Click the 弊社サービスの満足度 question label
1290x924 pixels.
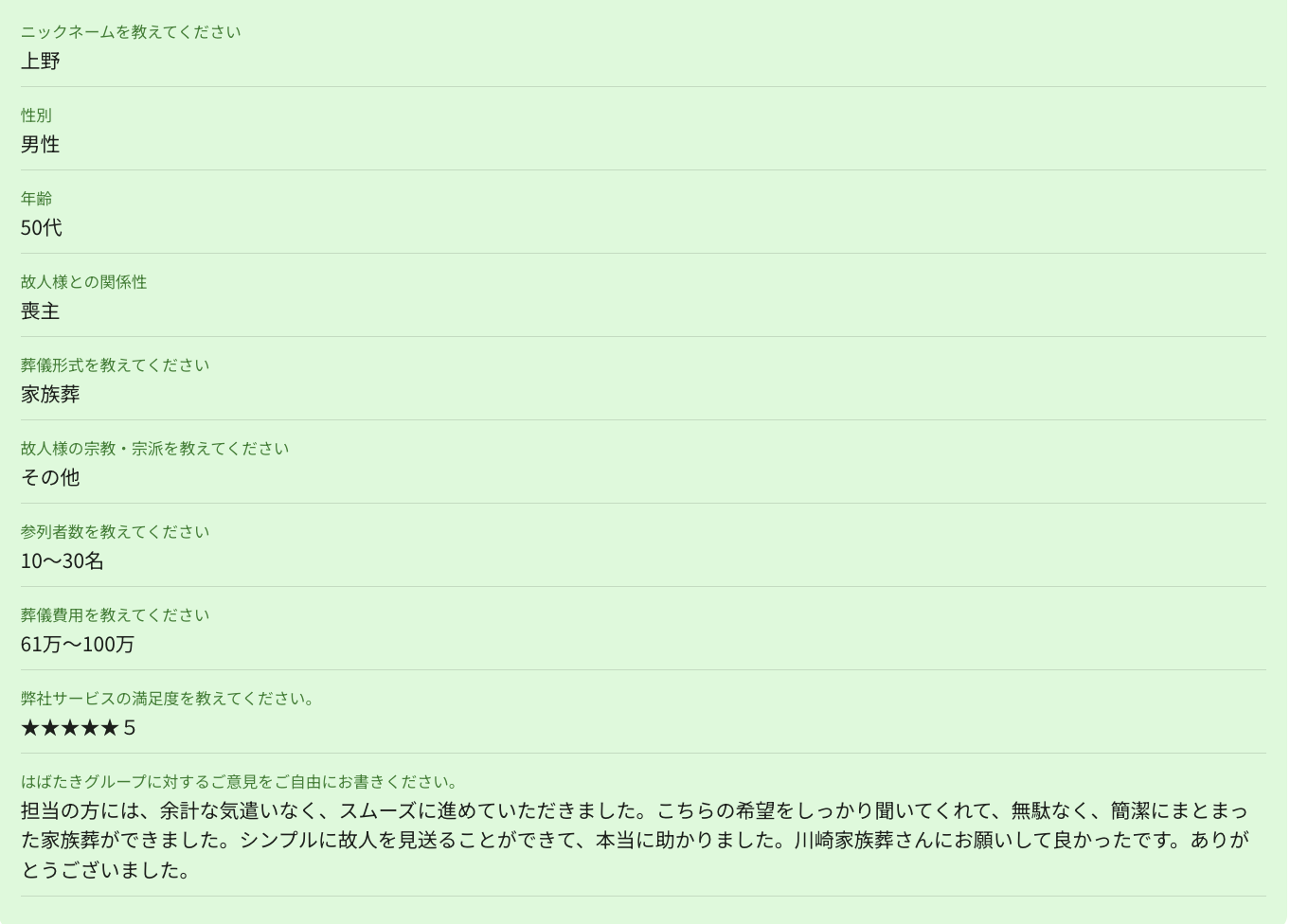tap(168, 699)
